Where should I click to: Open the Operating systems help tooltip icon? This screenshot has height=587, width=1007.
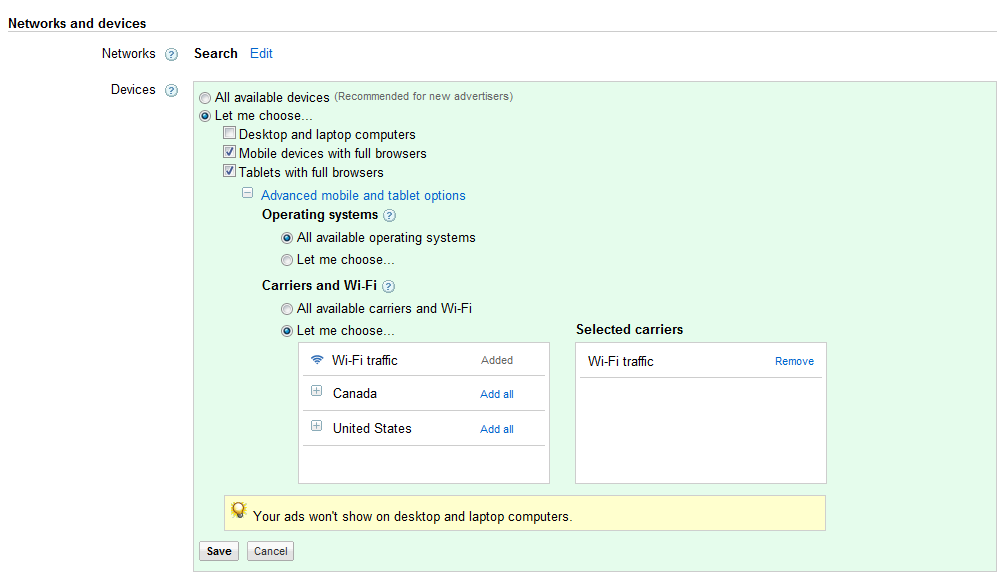[390, 215]
